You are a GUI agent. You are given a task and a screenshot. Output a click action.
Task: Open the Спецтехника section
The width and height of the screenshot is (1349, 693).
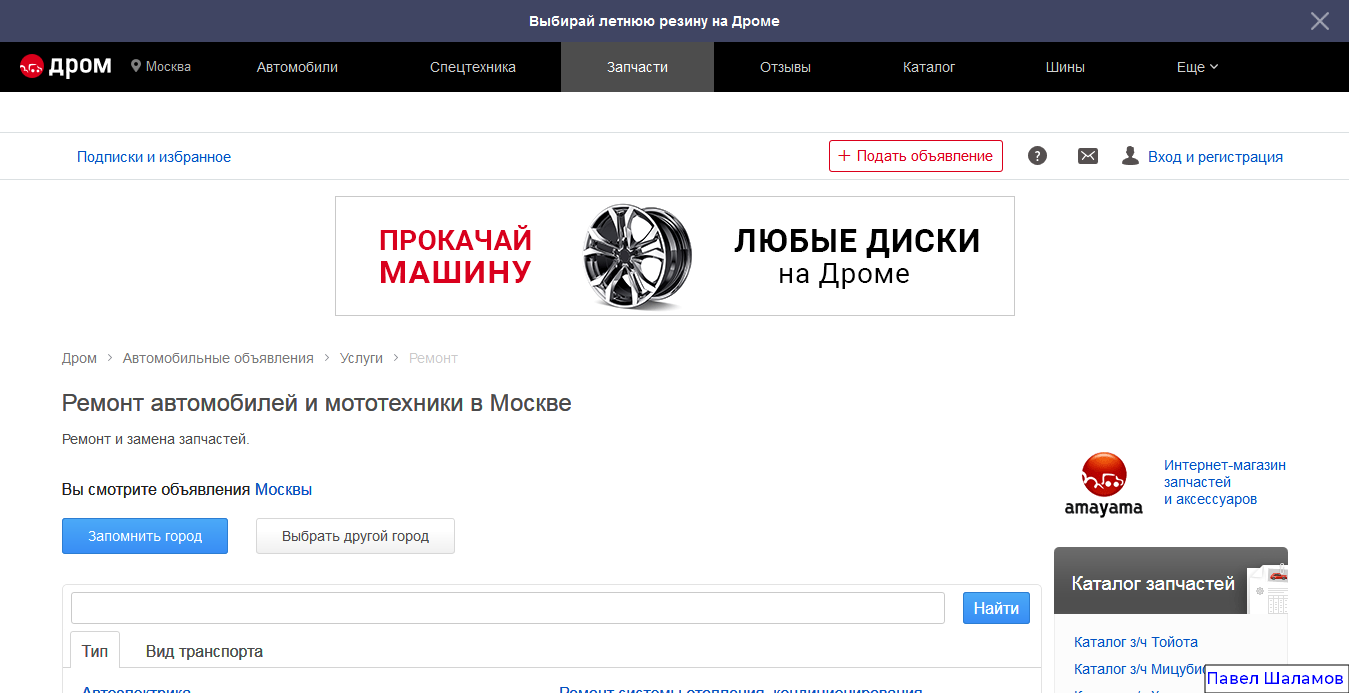coord(473,67)
